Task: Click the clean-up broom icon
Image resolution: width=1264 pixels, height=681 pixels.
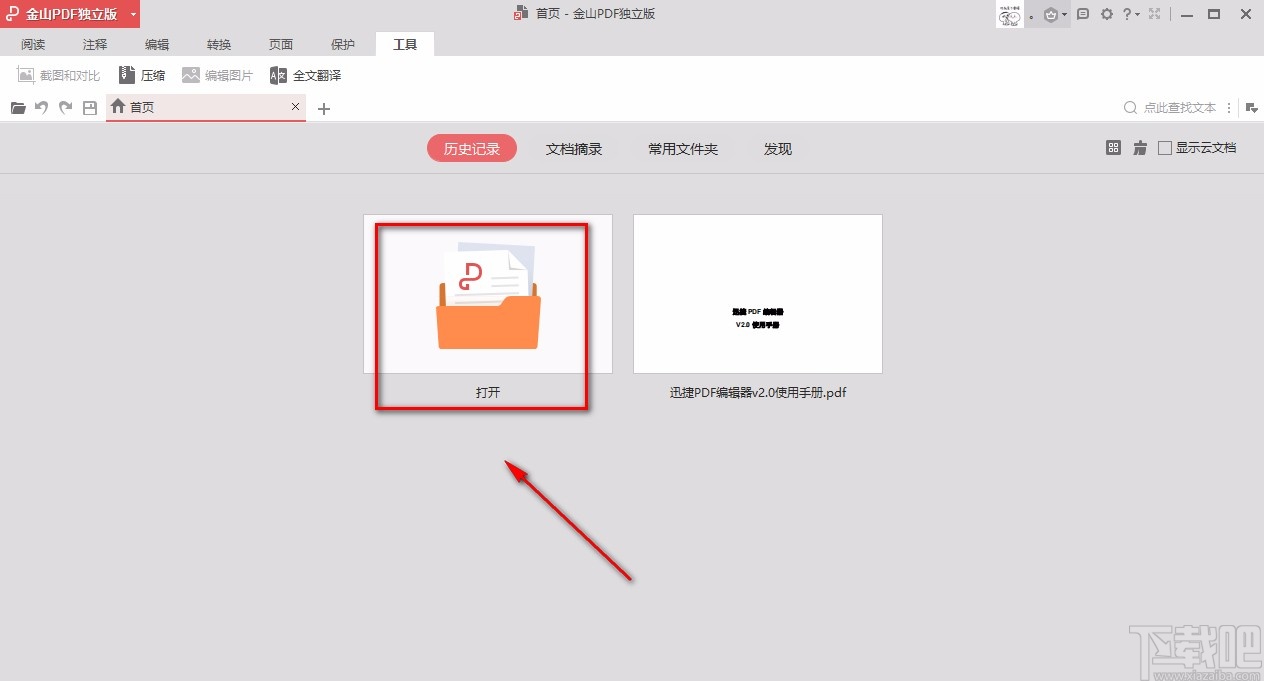Action: 1139,147
